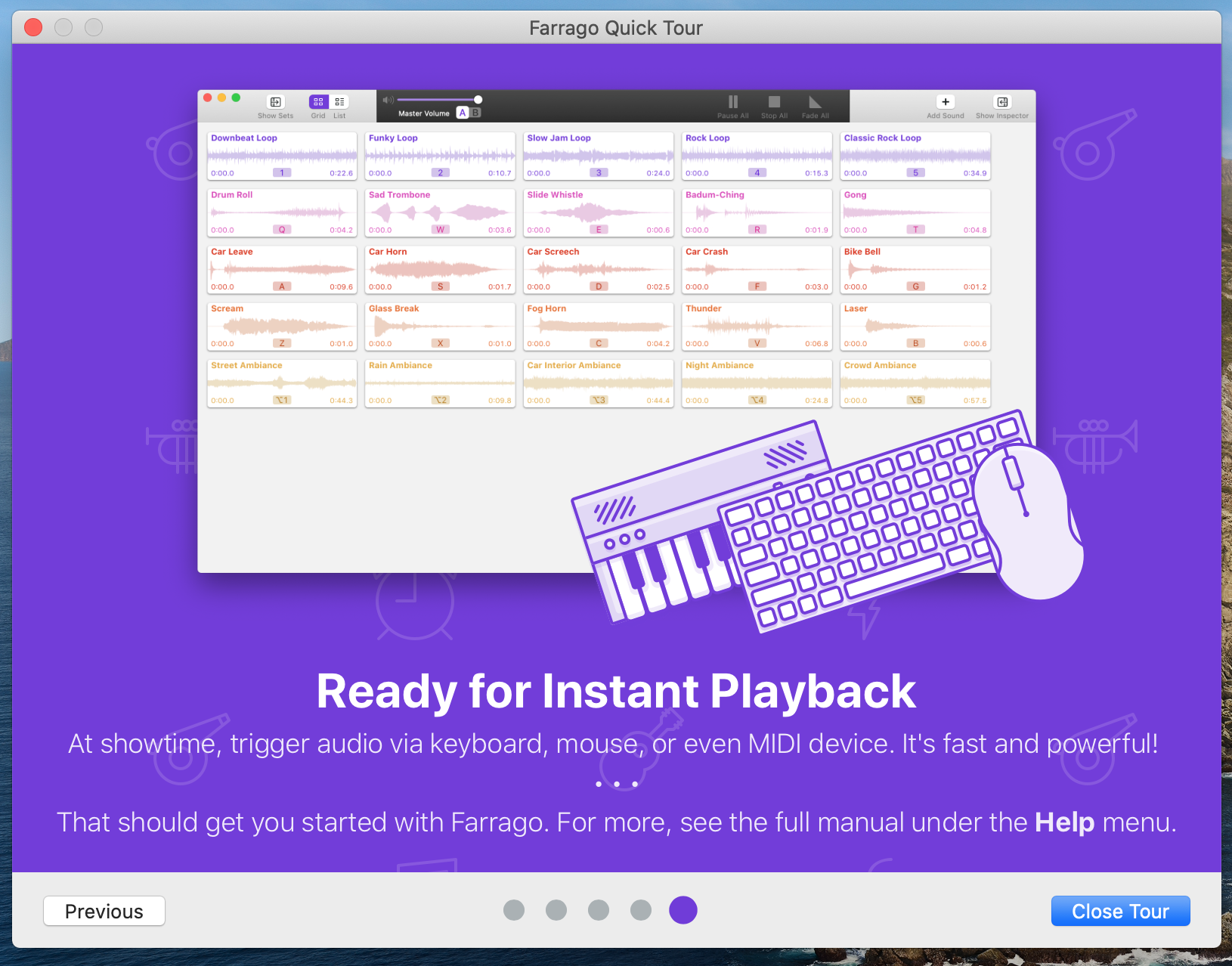Screen dimensions: 1232x966
Task: Click the Car Screech sound tile
Action: (599, 270)
